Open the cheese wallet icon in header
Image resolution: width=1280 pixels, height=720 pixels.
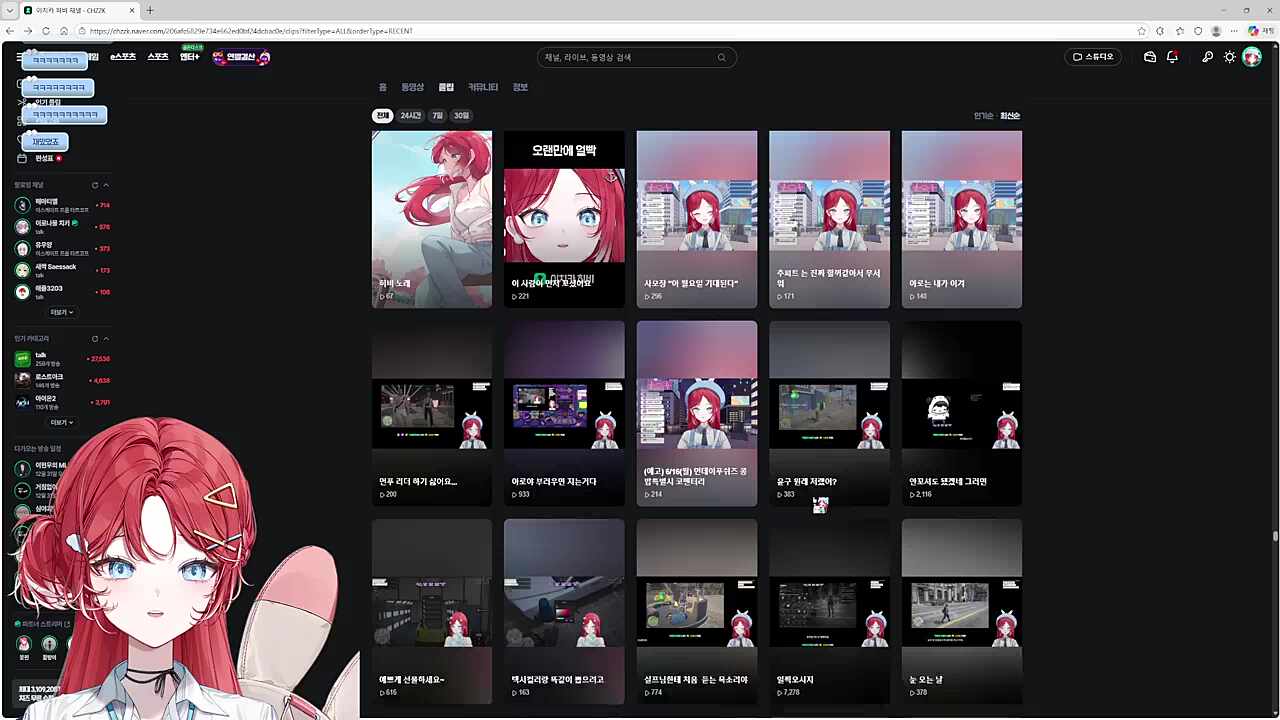[x=1150, y=57]
